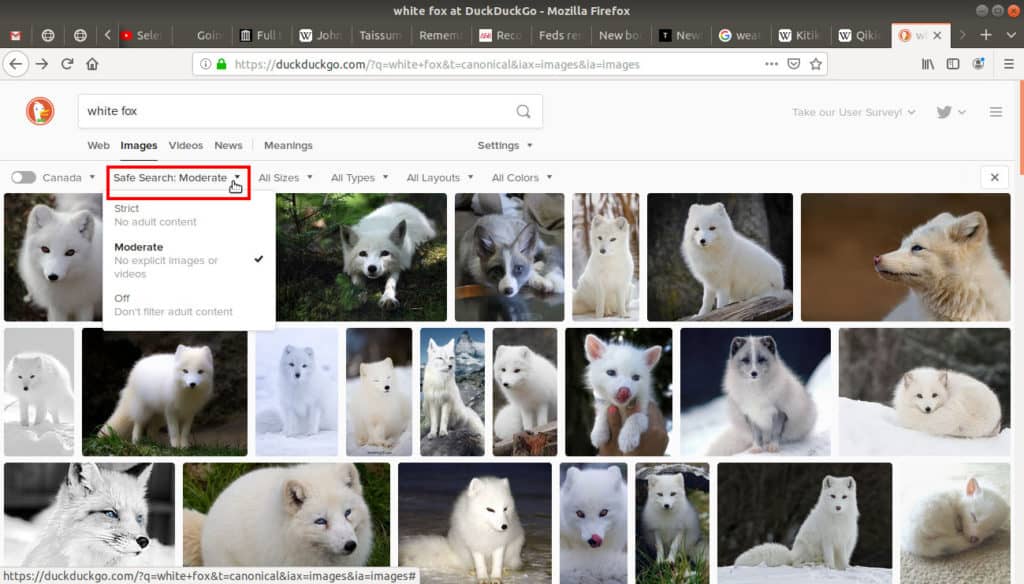Open the Firefox Library icon
The height and width of the screenshot is (584, 1024).
pyautogui.click(x=927, y=64)
